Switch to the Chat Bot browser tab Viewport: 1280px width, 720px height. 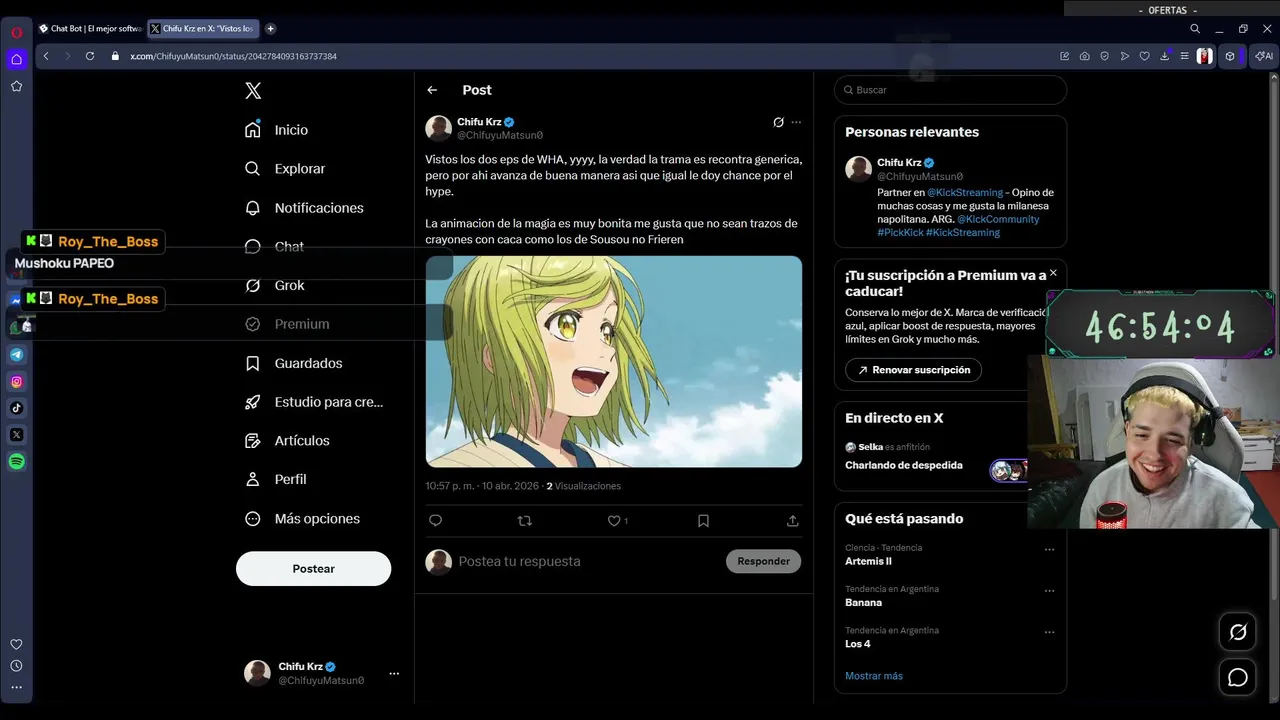89,29
